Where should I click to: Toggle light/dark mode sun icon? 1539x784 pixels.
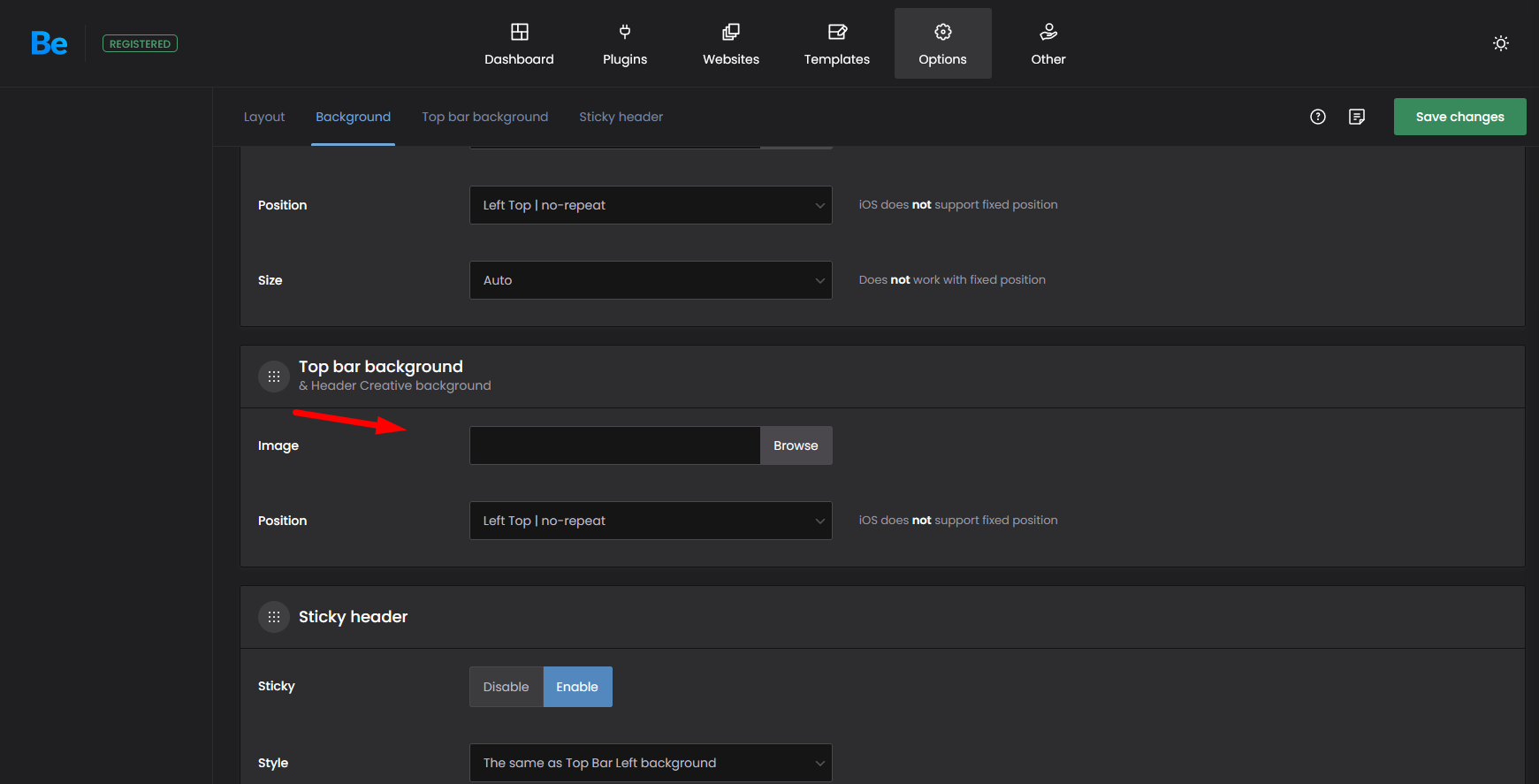tap(1500, 43)
